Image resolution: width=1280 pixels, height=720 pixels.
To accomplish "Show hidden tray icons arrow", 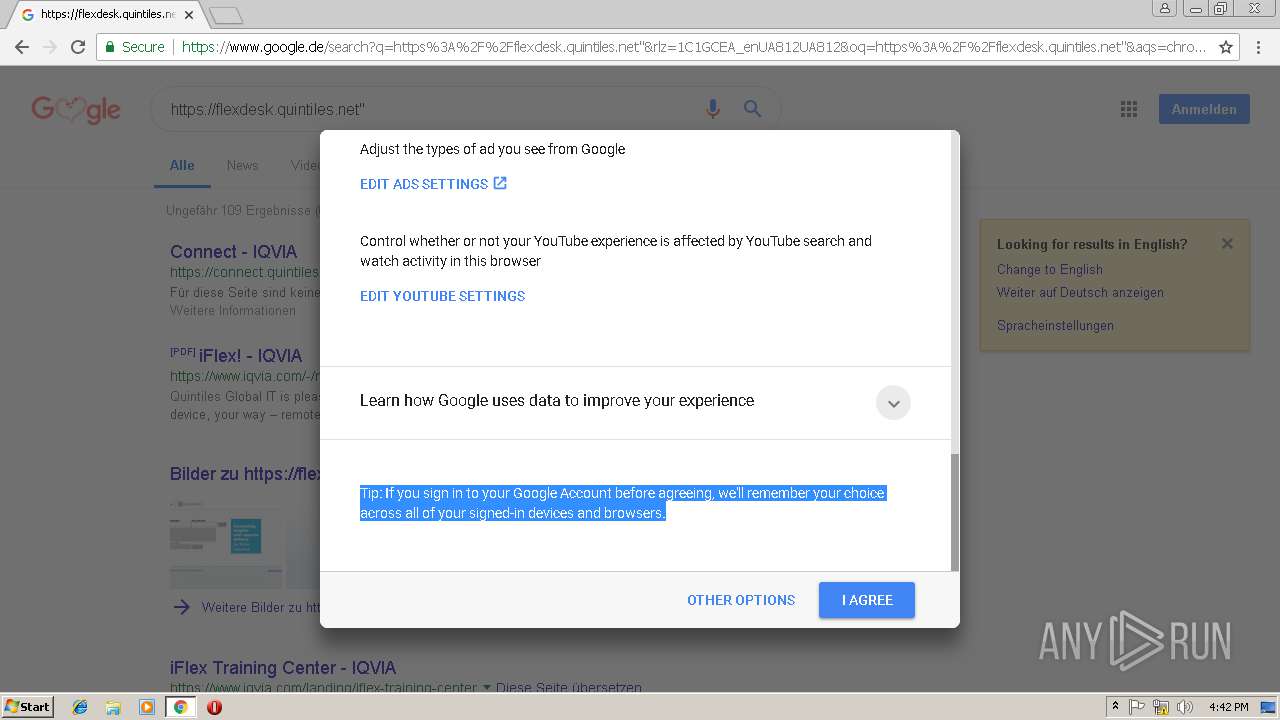I will click(x=1115, y=707).
